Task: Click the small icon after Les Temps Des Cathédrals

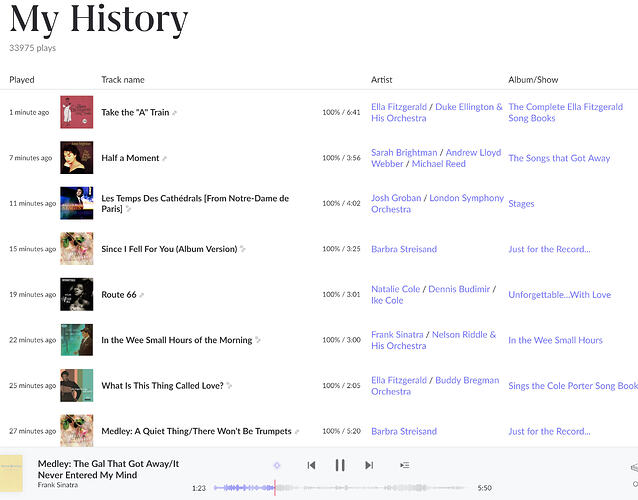Action: point(128,209)
